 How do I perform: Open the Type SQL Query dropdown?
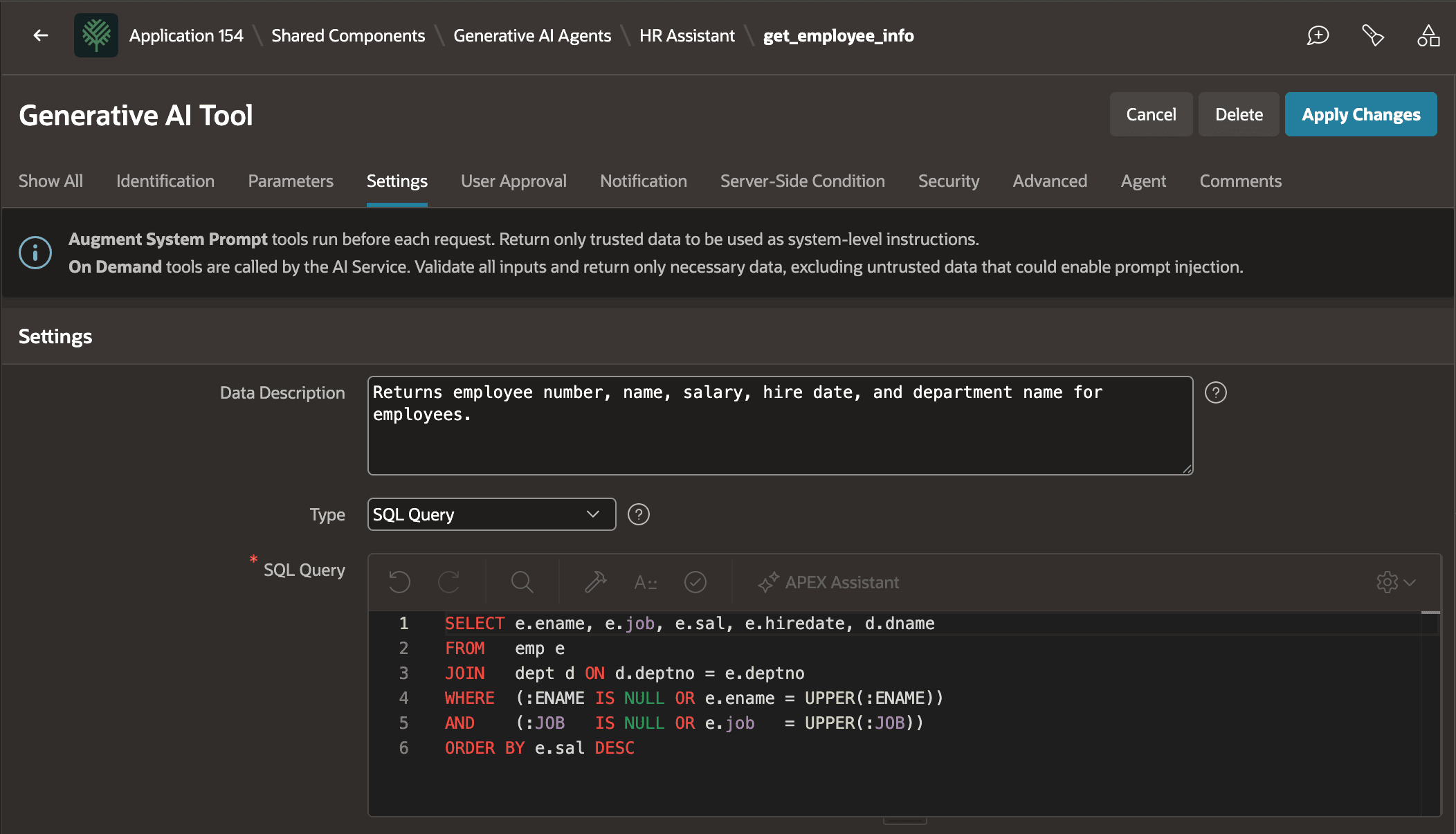point(491,514)
